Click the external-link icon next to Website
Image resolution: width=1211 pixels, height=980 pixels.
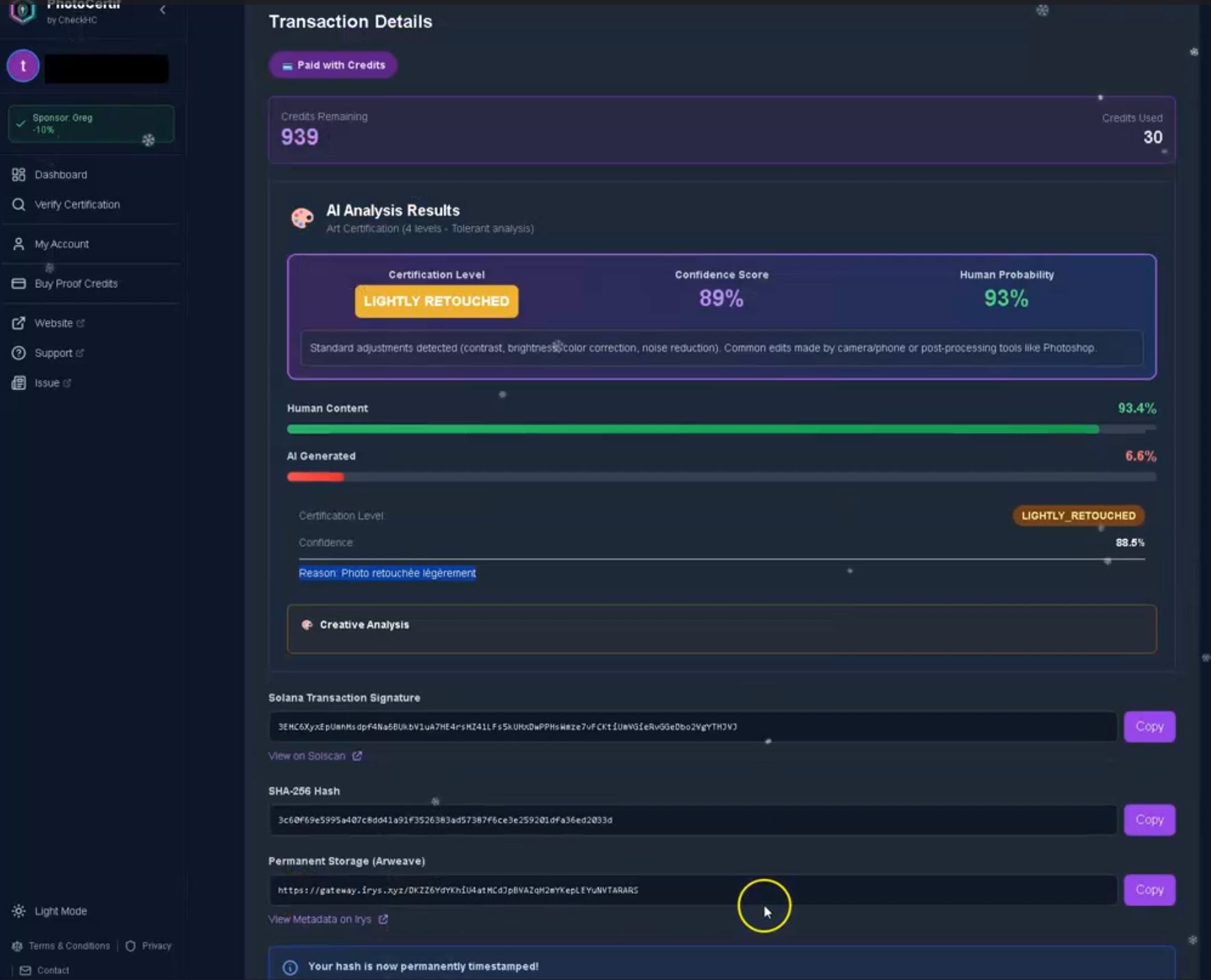pos(80,323)
